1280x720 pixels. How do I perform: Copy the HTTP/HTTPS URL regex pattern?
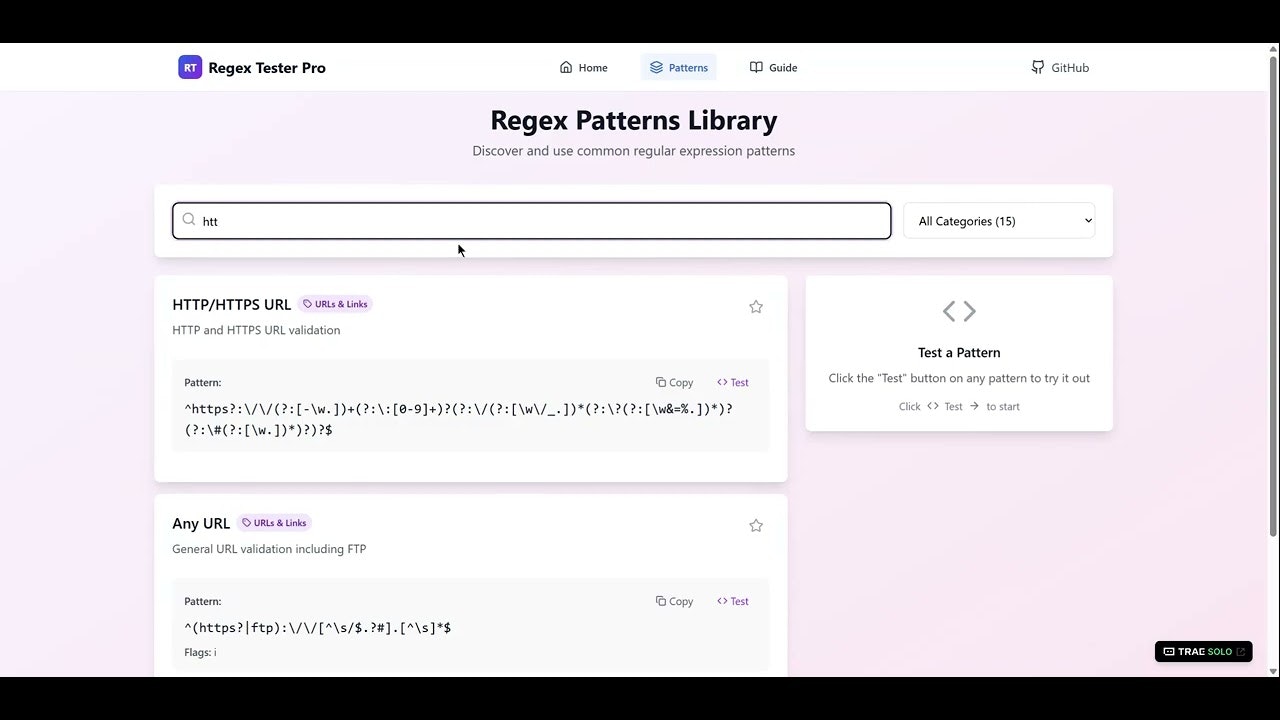(674, 382)
